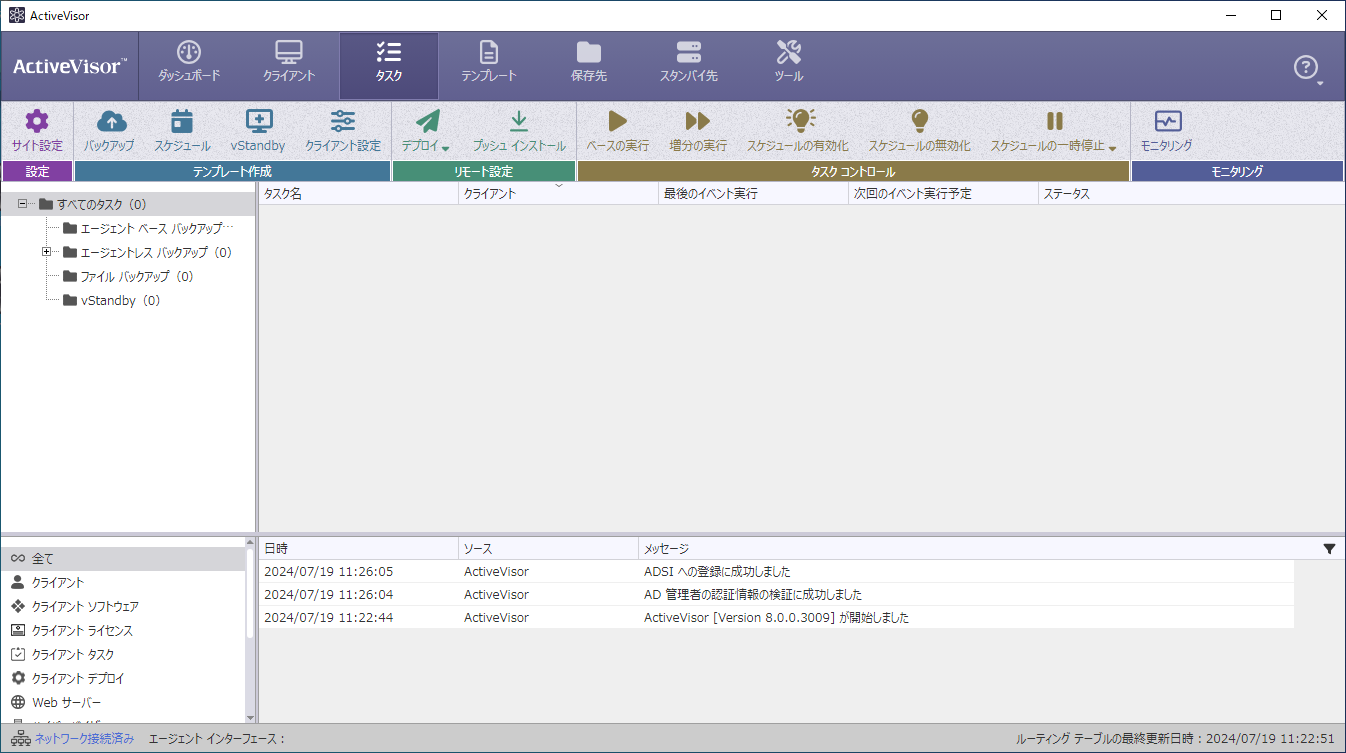The width and height of the screenshot is (1346, 753).
Task: Click the log filter funnel icon
Action: (1329, 548)
